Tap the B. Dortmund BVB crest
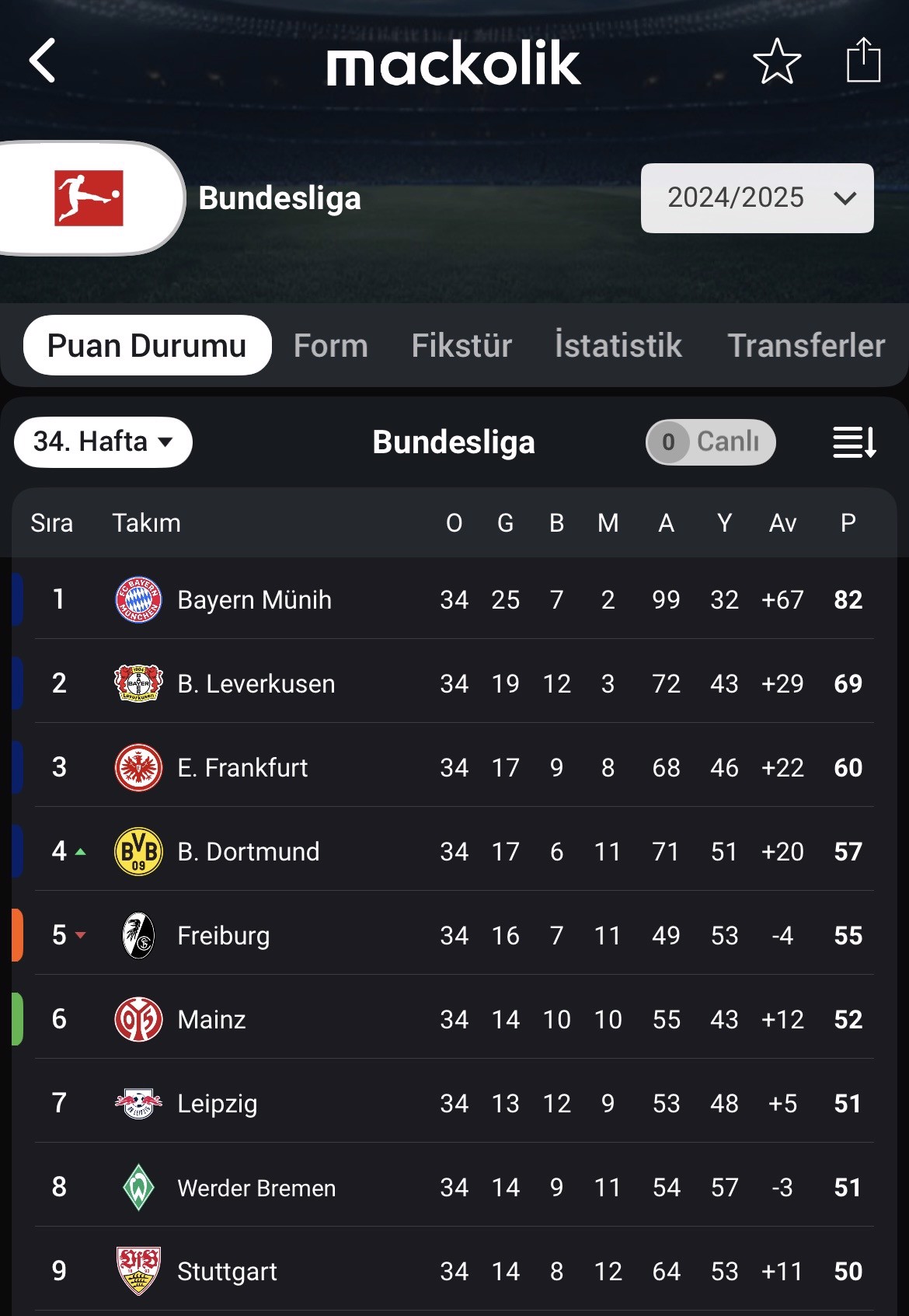909x1316 pixels. tap(138, 852)
